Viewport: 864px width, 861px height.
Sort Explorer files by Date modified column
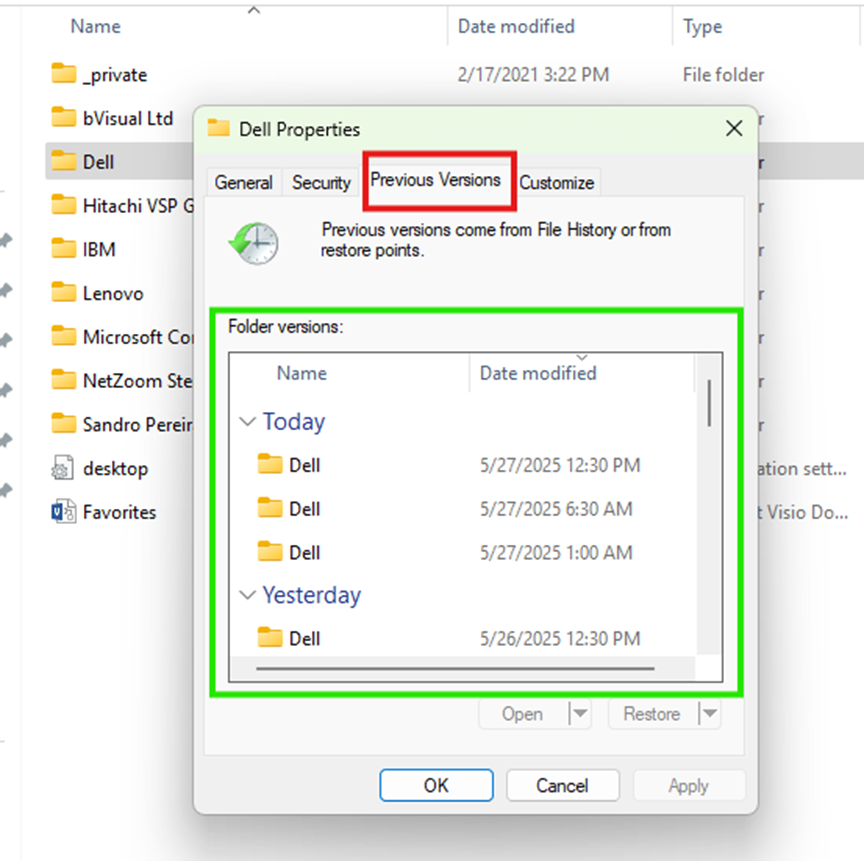click(x=516, y=26)
